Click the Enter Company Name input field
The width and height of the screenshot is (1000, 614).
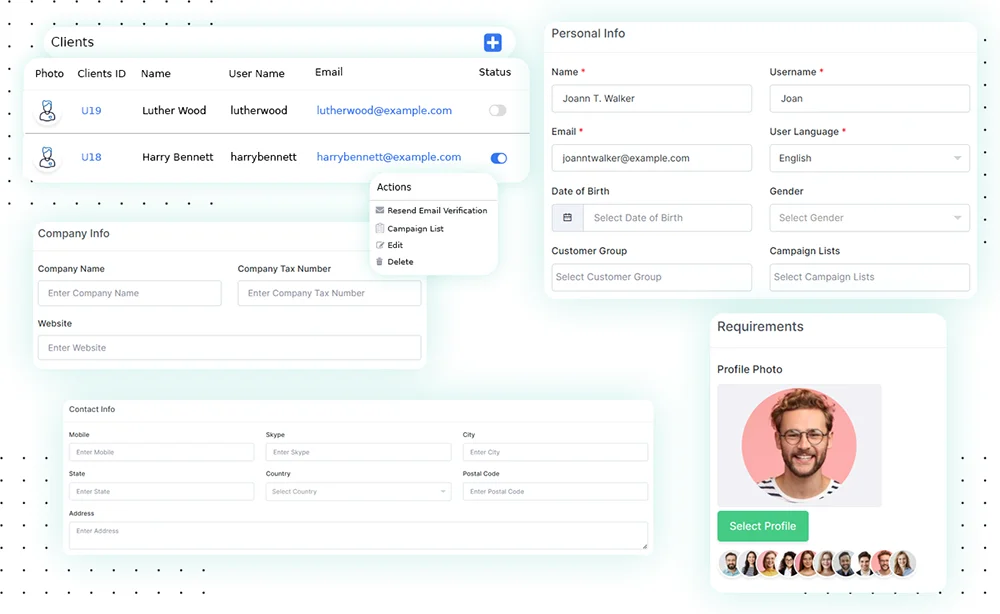click(128, 292)
